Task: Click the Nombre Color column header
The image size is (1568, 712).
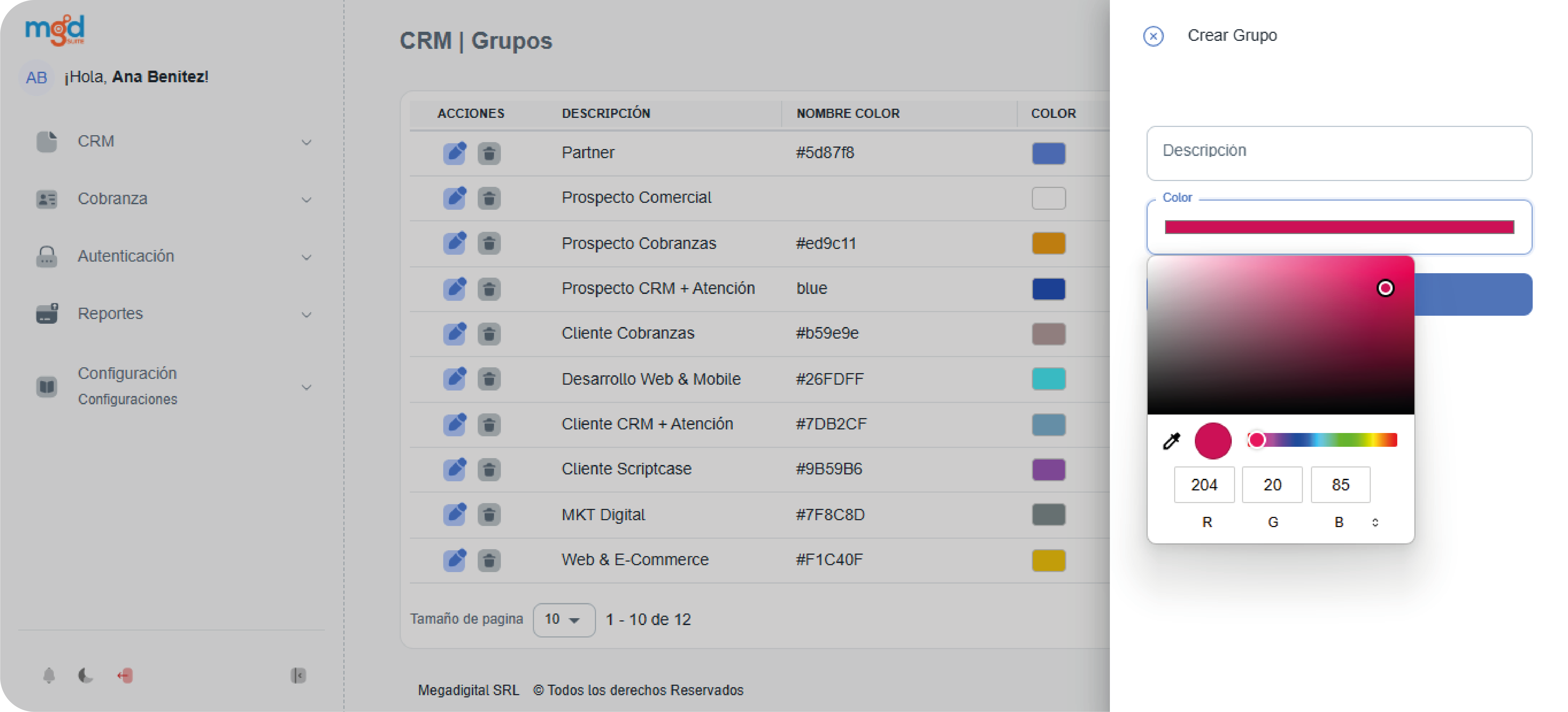Action: (x=847, y=113)
